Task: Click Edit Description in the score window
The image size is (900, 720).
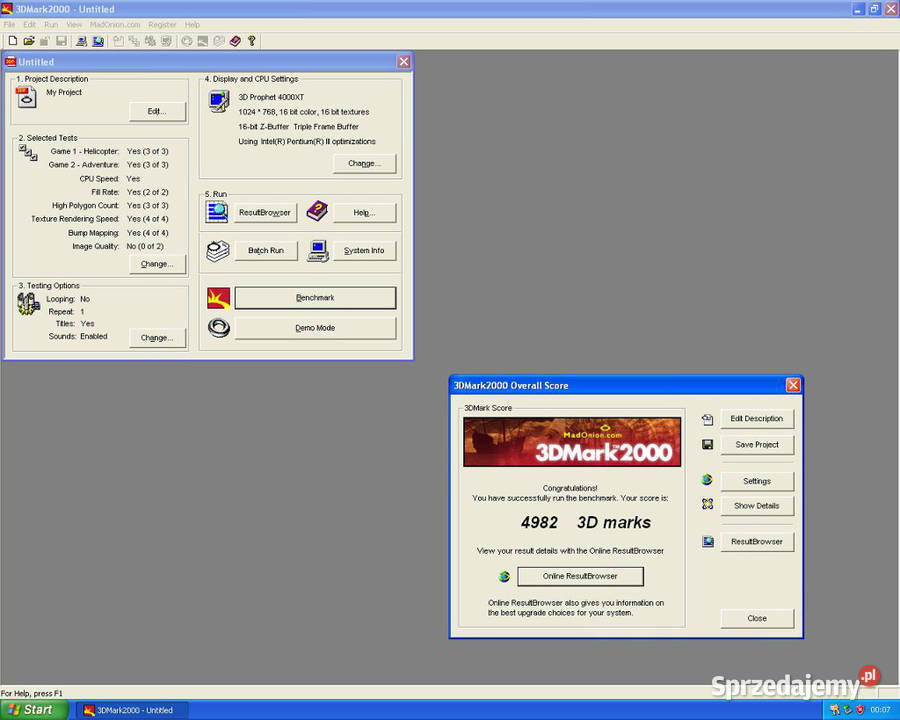Action: pos(756,418)
